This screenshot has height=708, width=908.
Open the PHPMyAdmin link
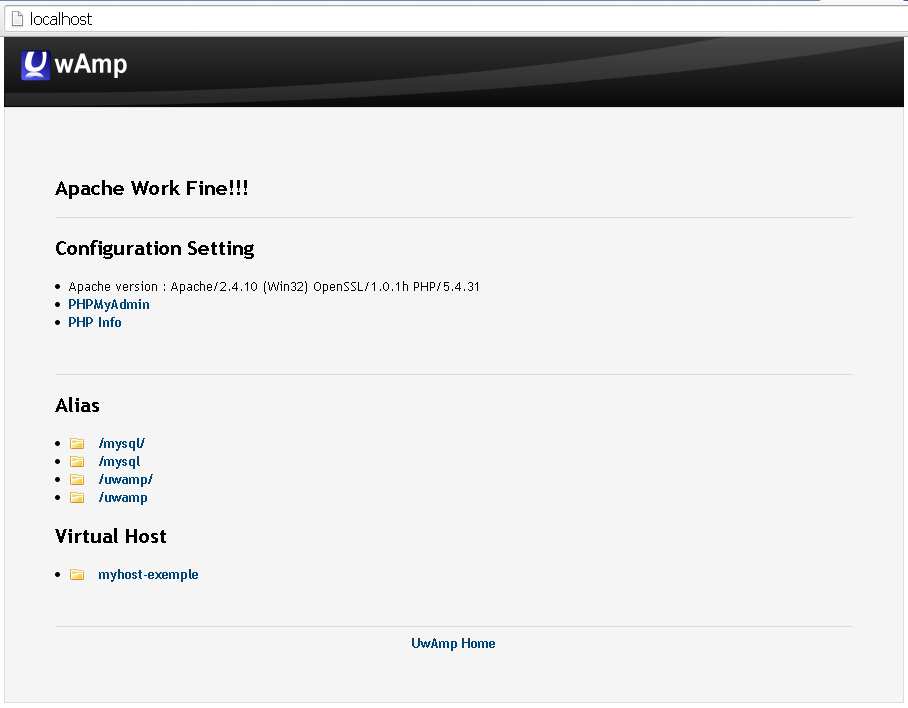click(x=109, y=305)
